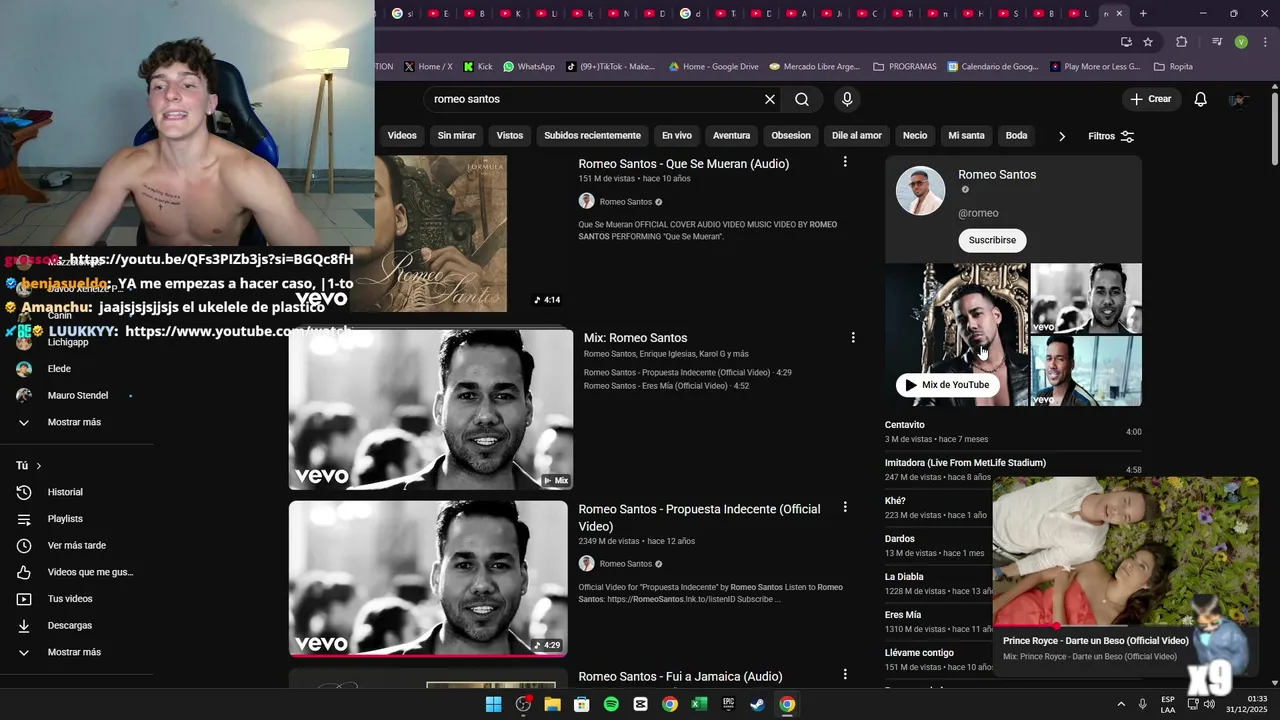
Task: Open Steam from the taskbar
Action: 758,704
